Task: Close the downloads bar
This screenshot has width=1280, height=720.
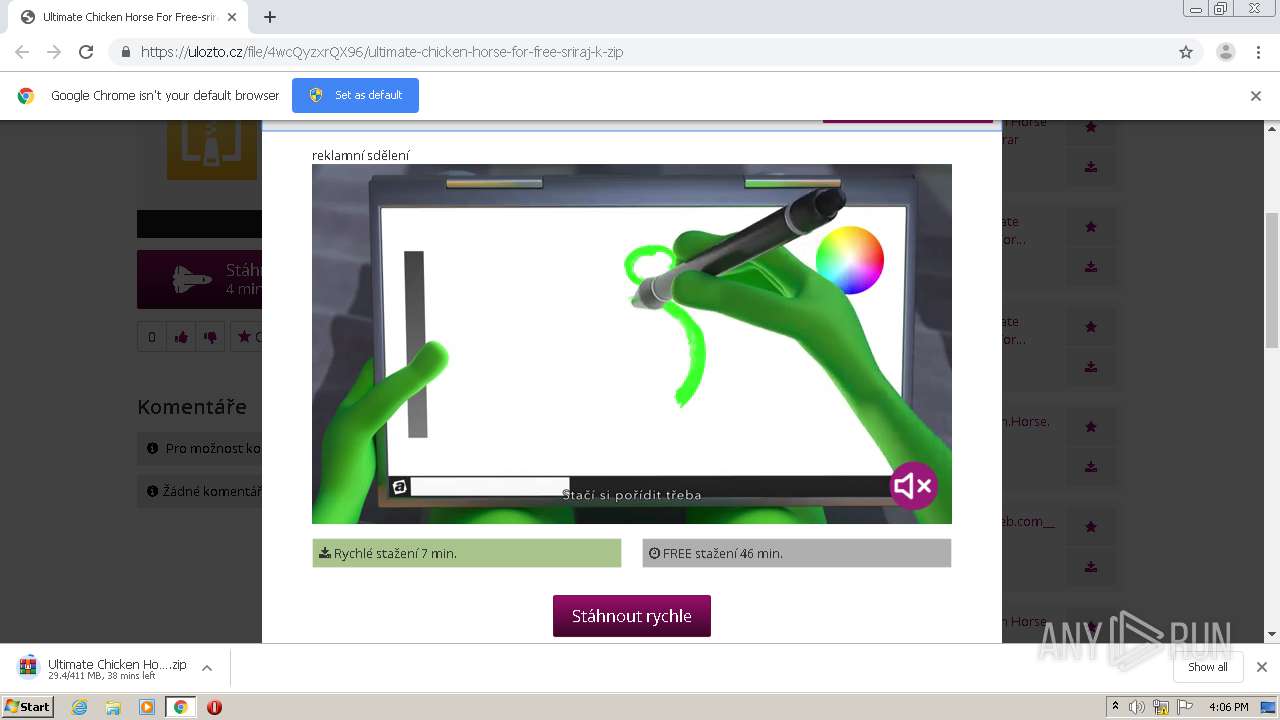Action: point(1262,667)
